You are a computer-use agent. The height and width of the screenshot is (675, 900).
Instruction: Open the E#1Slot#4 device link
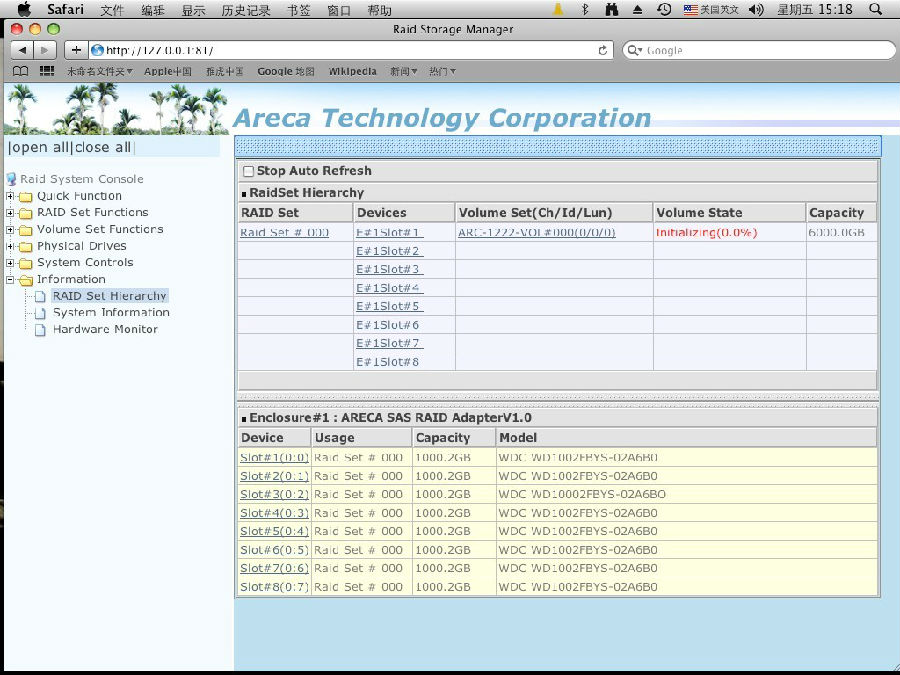(389, 288)
